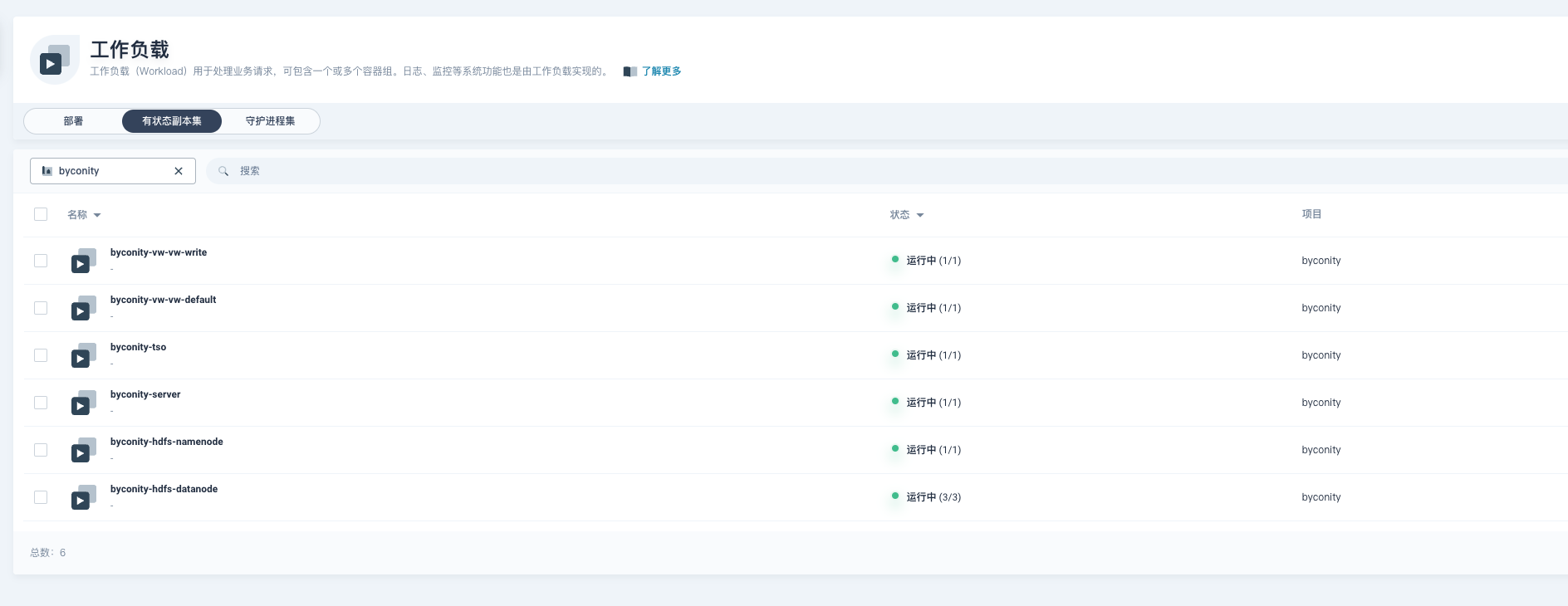Click the byconity project cell for byconity-server
1568x606 pixels.
(1321, 403)
